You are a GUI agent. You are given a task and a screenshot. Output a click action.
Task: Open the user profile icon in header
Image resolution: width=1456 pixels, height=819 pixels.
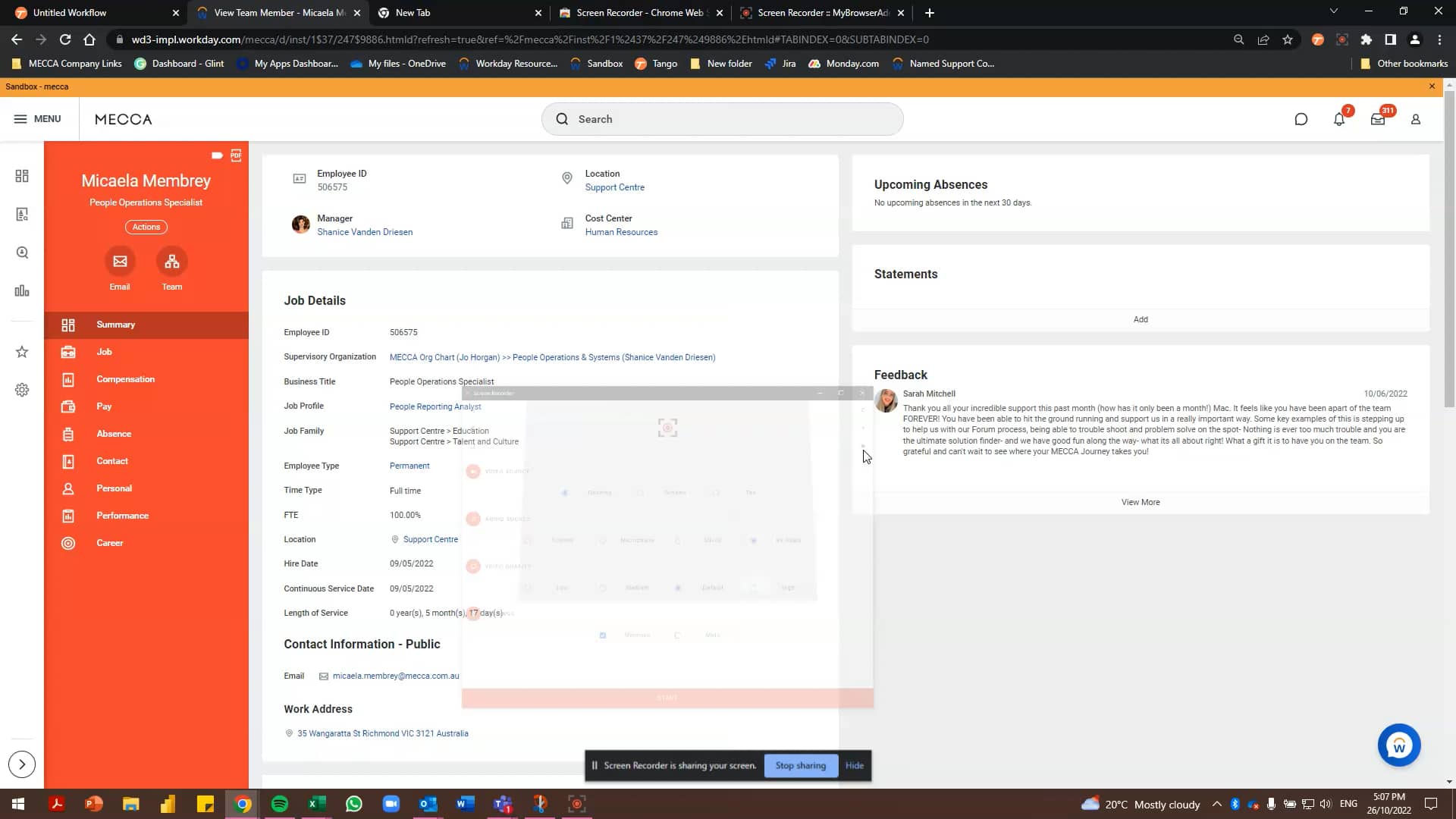pyautogui.click(x=1416, y=119)
